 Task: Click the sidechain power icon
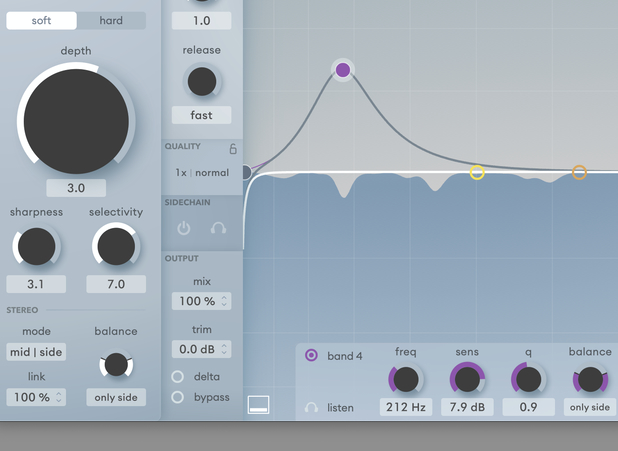coord(184,228)
